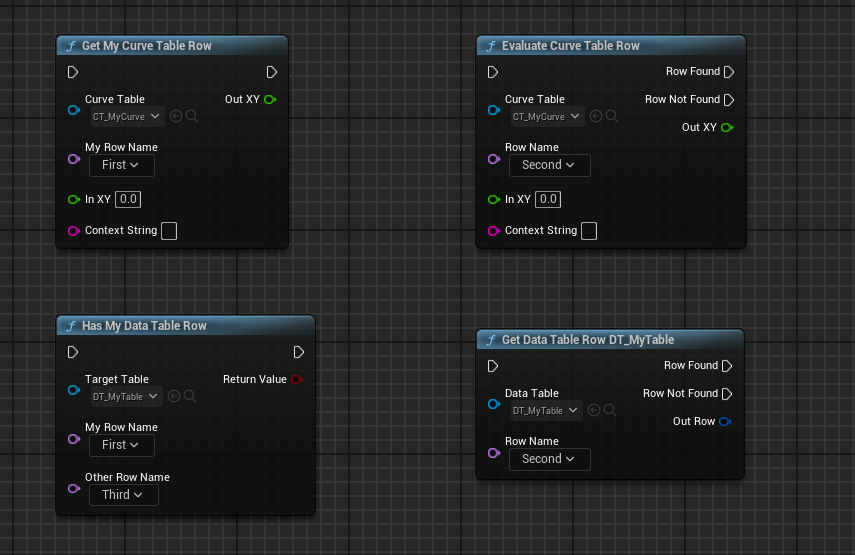Click output exec pin of Has My Data Table Row
The image size is (855, 555).
click(x=299, y=352)
